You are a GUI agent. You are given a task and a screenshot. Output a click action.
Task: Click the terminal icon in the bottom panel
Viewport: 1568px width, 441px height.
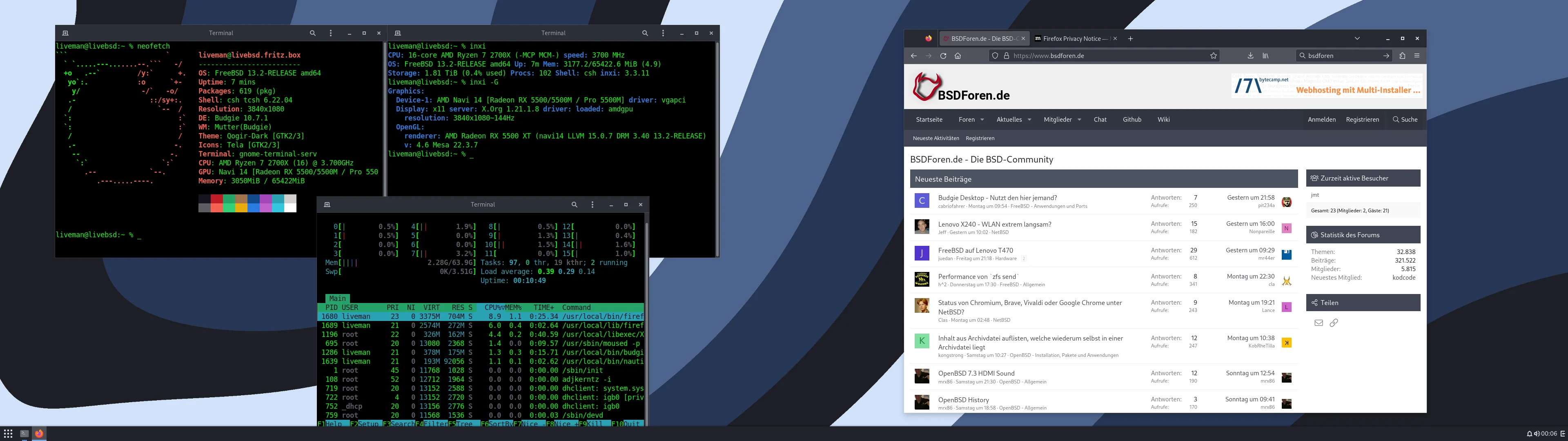[x=24, y=434]
